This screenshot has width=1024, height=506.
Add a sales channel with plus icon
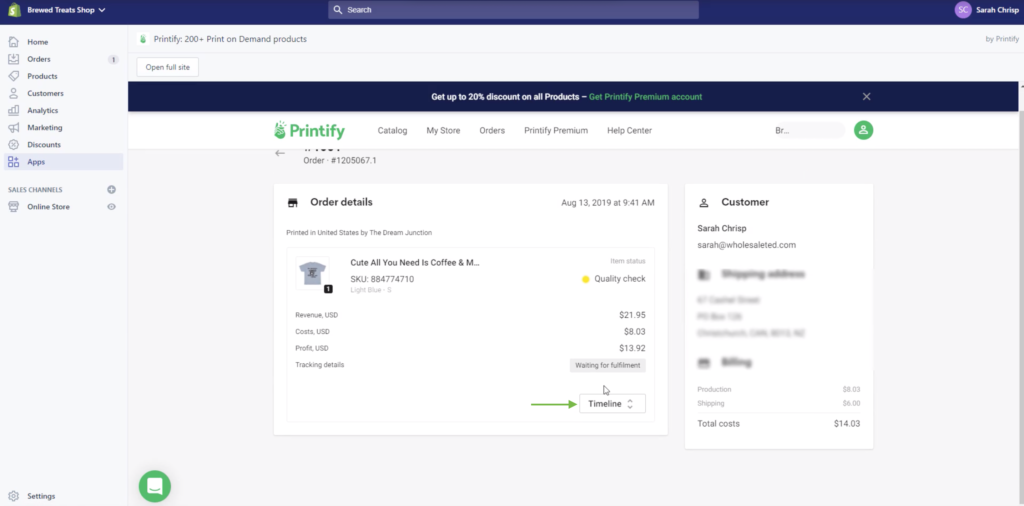[111, 190]
